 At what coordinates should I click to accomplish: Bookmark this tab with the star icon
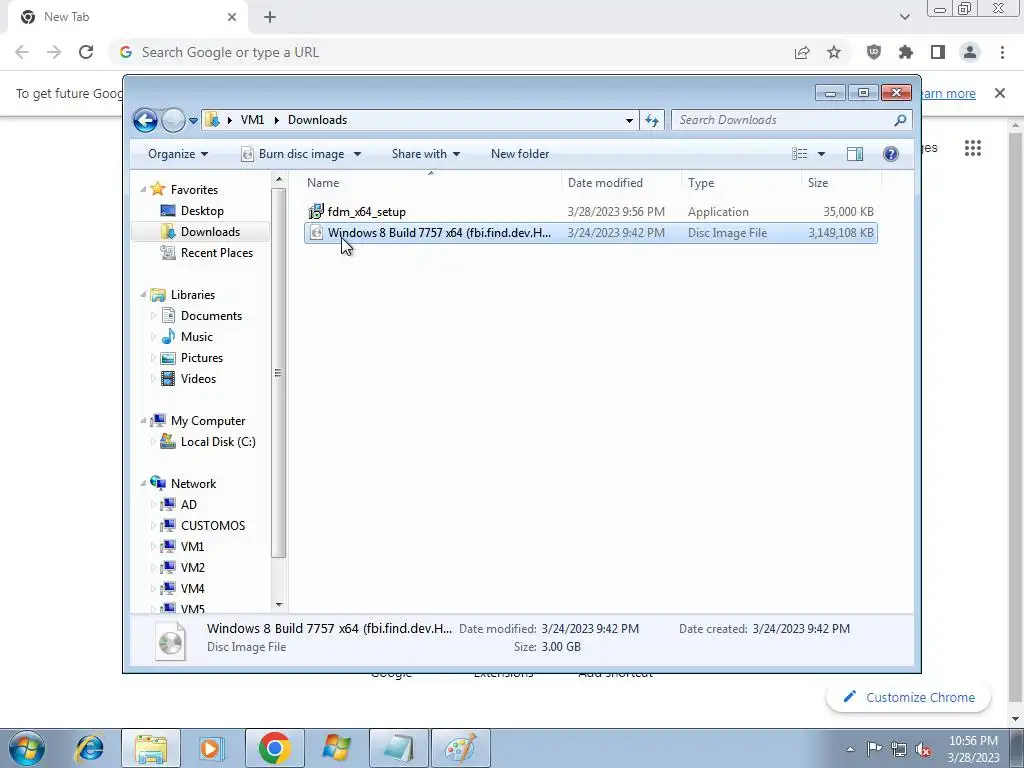click(x=834, y=52)
